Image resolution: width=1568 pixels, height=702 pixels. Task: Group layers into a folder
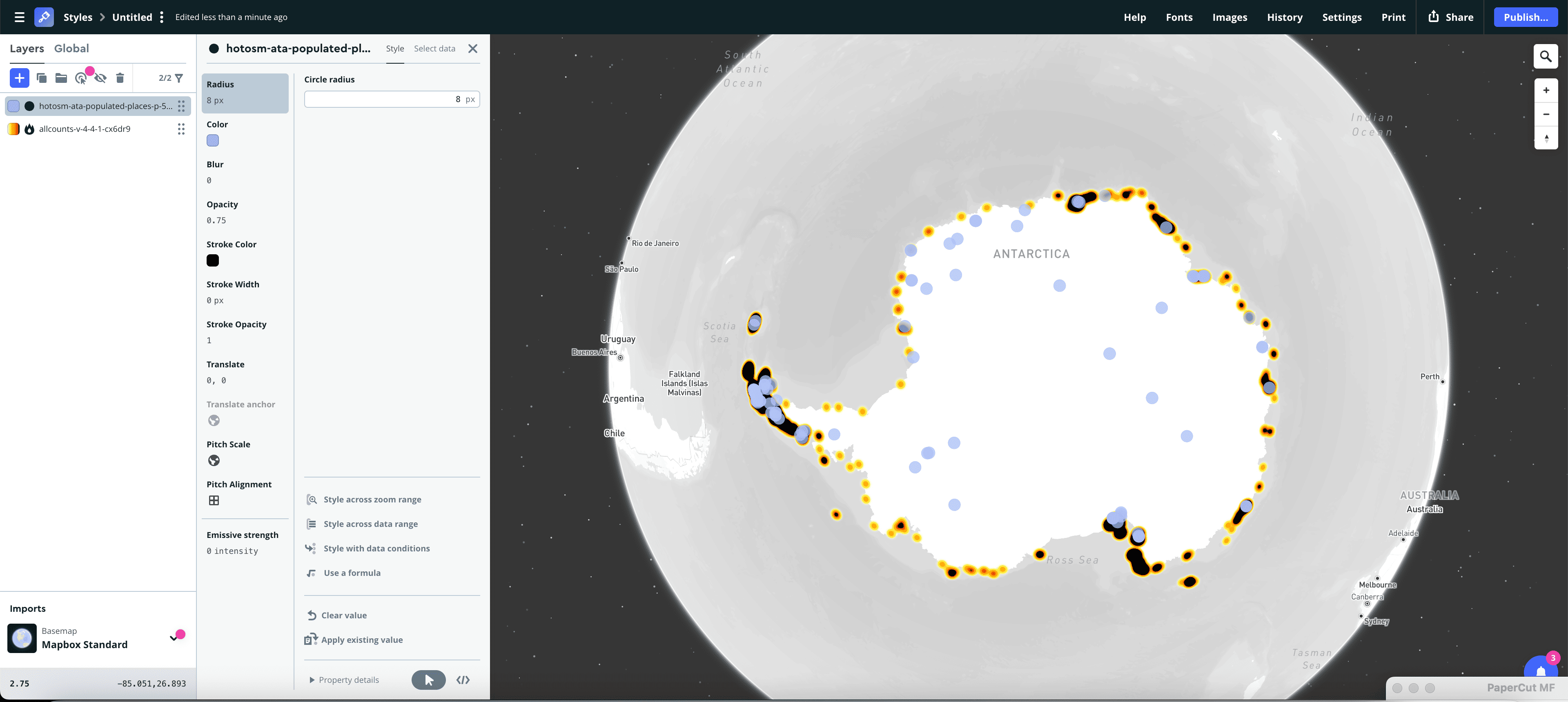(x=60, y=78)
